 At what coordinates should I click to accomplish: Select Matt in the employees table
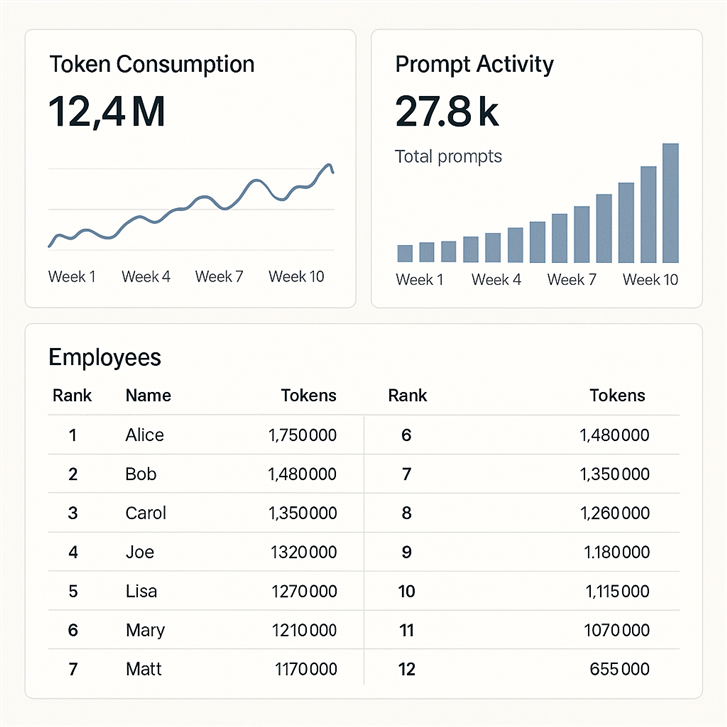point(143,669)
